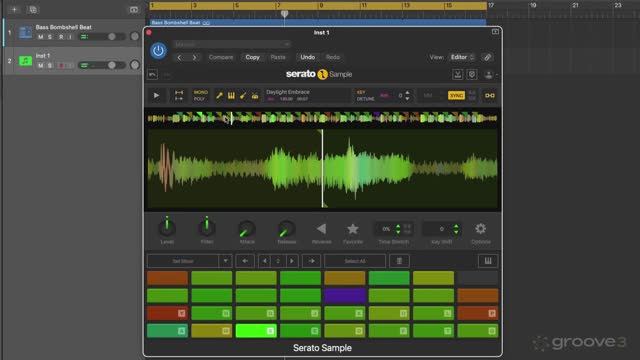Click the link chain icon in plug-in header
This screenshot has width=640, height=360.
coord(487,58)
